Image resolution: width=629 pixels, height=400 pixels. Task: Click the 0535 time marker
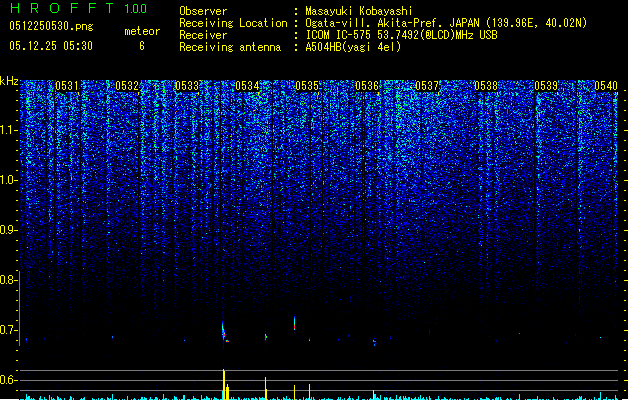click(307, 86)
